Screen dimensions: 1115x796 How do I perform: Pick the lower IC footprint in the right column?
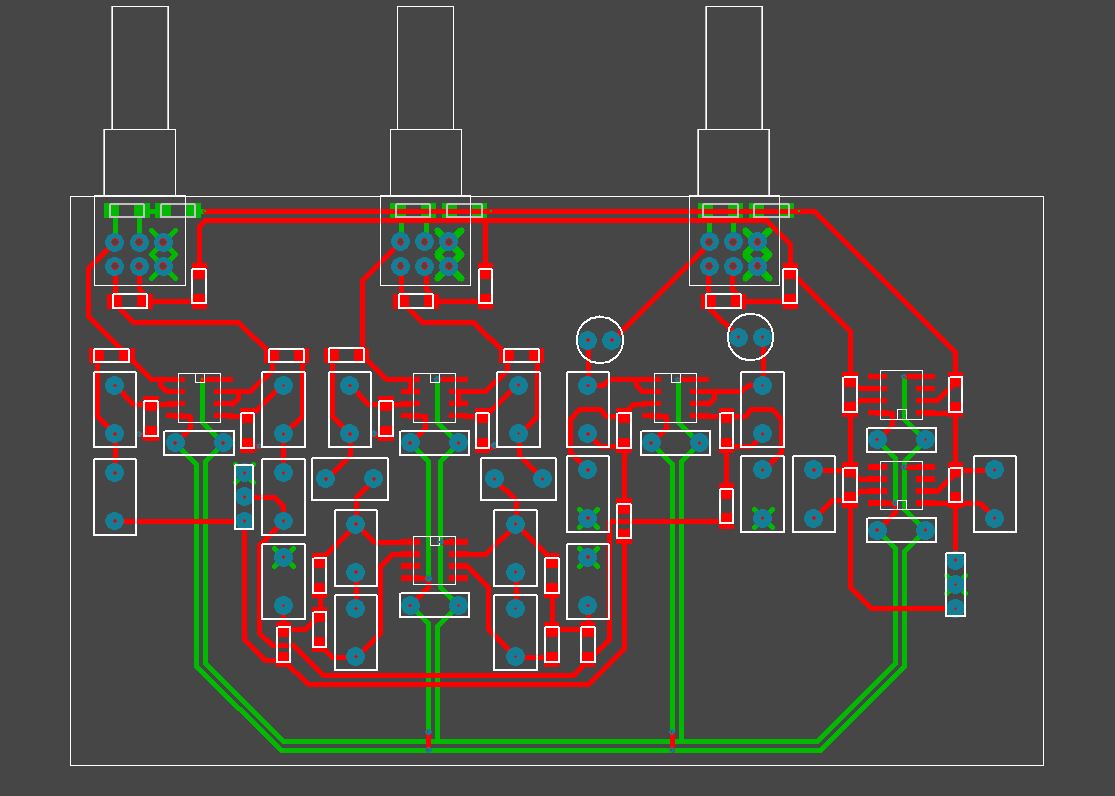pos(901,485)
